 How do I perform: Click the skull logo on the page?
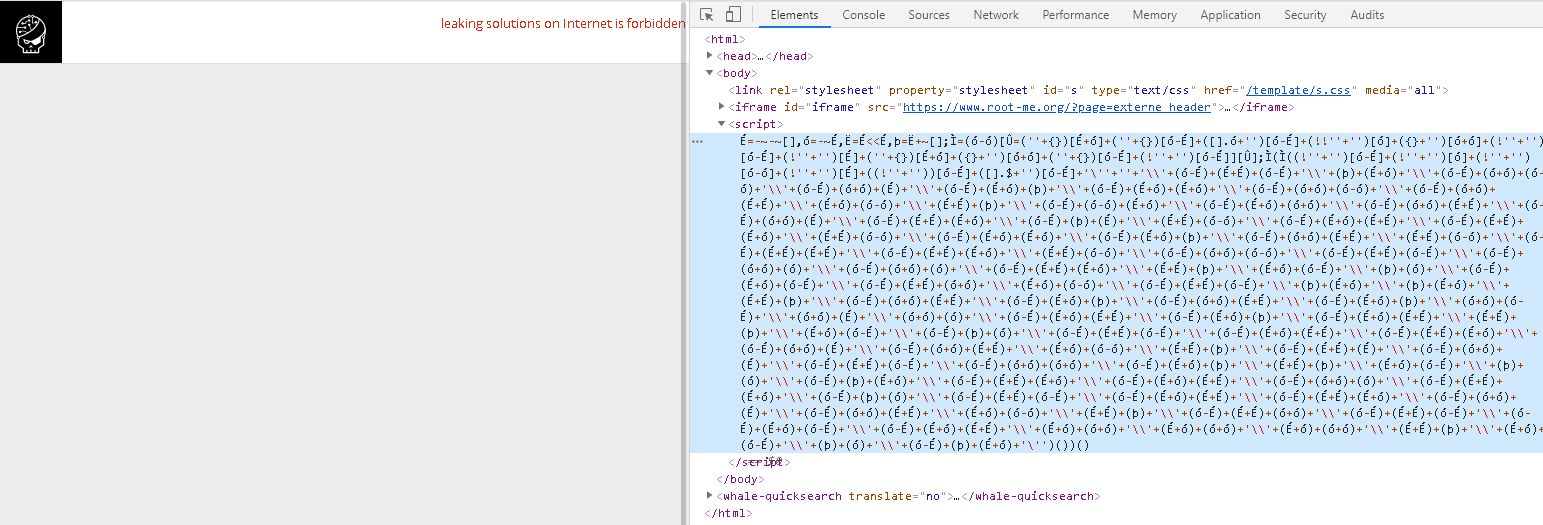[31, 32]
